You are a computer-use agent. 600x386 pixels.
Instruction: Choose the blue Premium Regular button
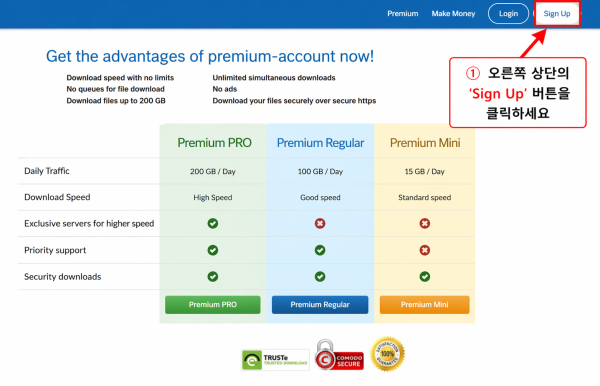click(x=320, y=305)
